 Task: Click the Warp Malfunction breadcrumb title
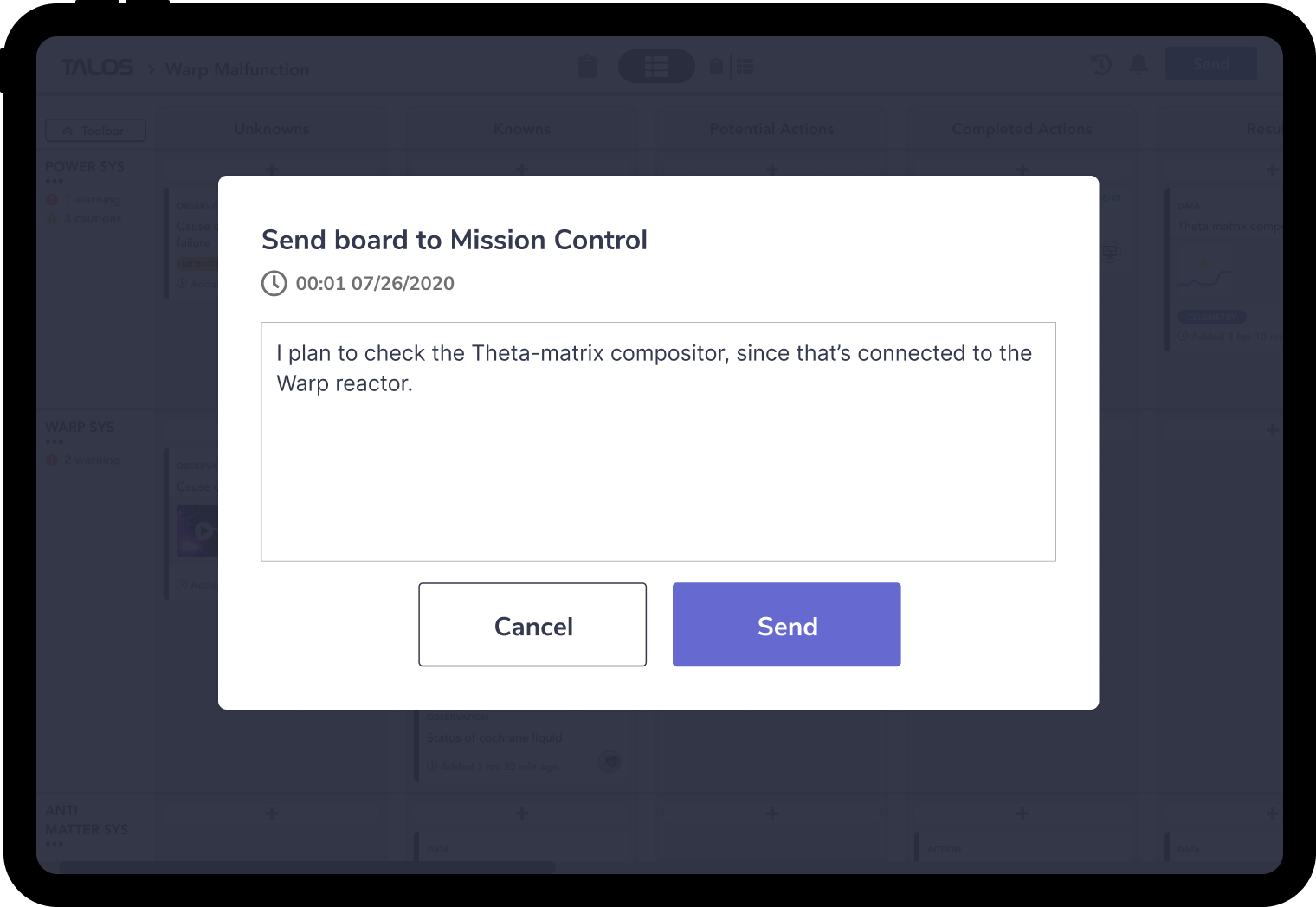click(237, 69)
